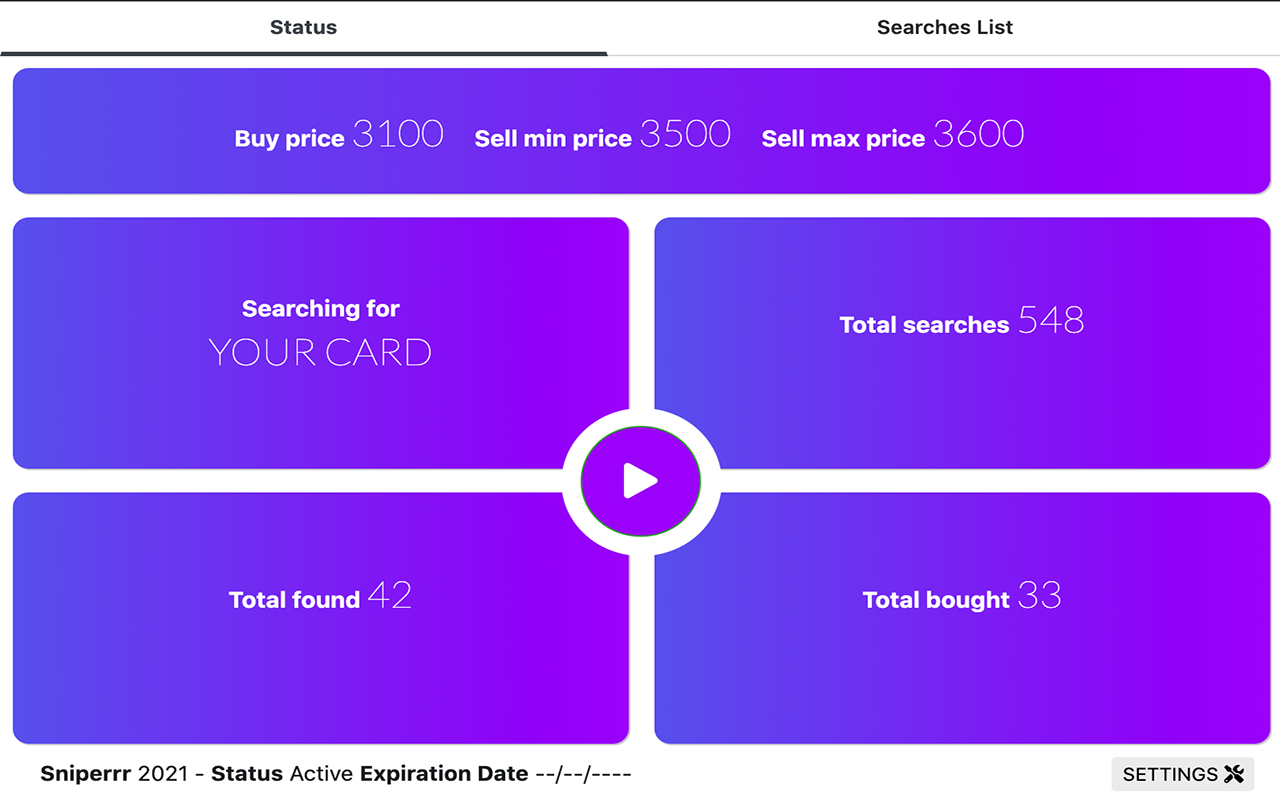1280x800 pixels.
Task: Click the Total bought label
Action: pyautogui.click(x=936, y=600)
